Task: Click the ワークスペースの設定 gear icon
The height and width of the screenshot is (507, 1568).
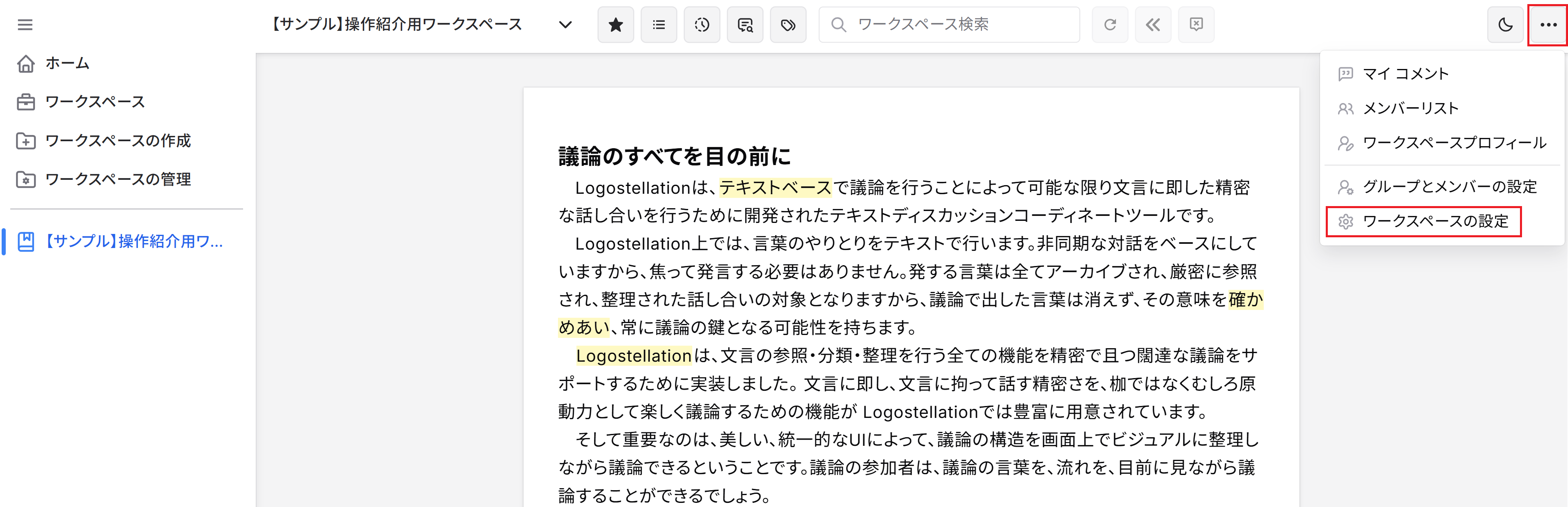Action: [1345, 222]
